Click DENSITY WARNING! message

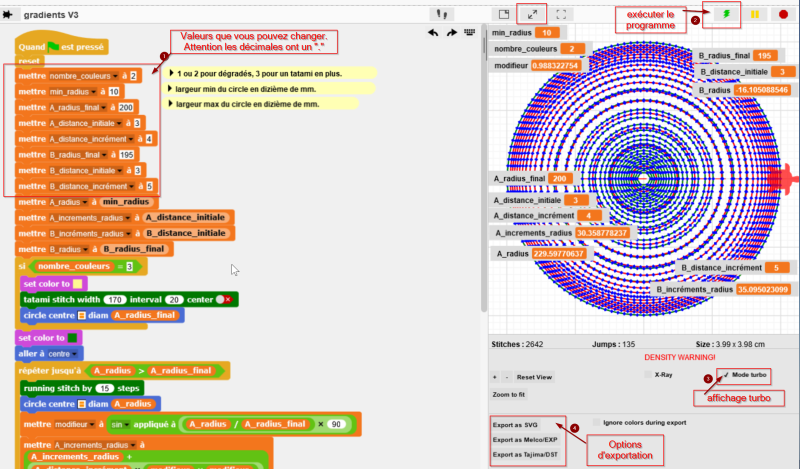(680, 357)
